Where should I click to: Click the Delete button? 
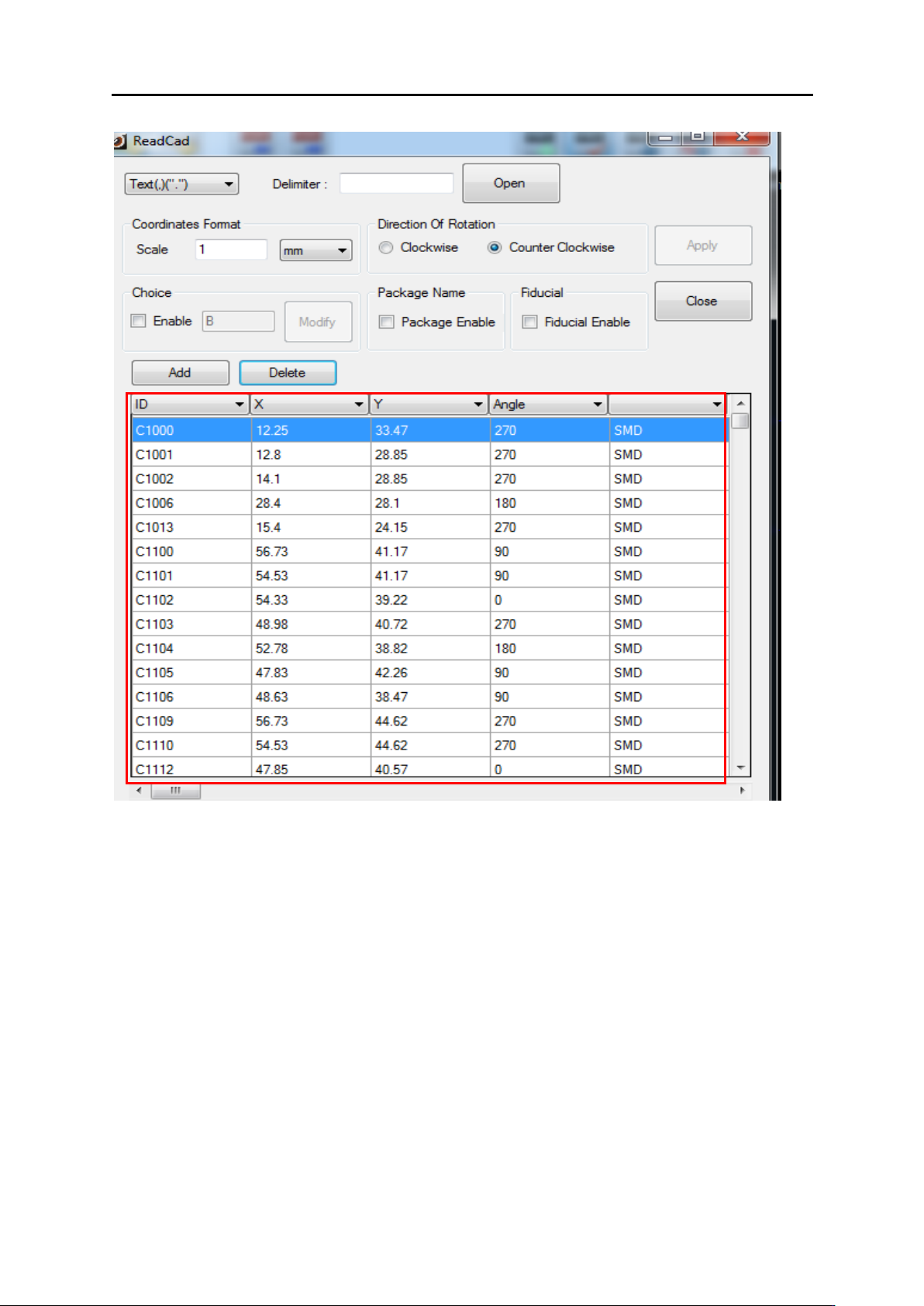pyautogui.click(x=288, y=373)
